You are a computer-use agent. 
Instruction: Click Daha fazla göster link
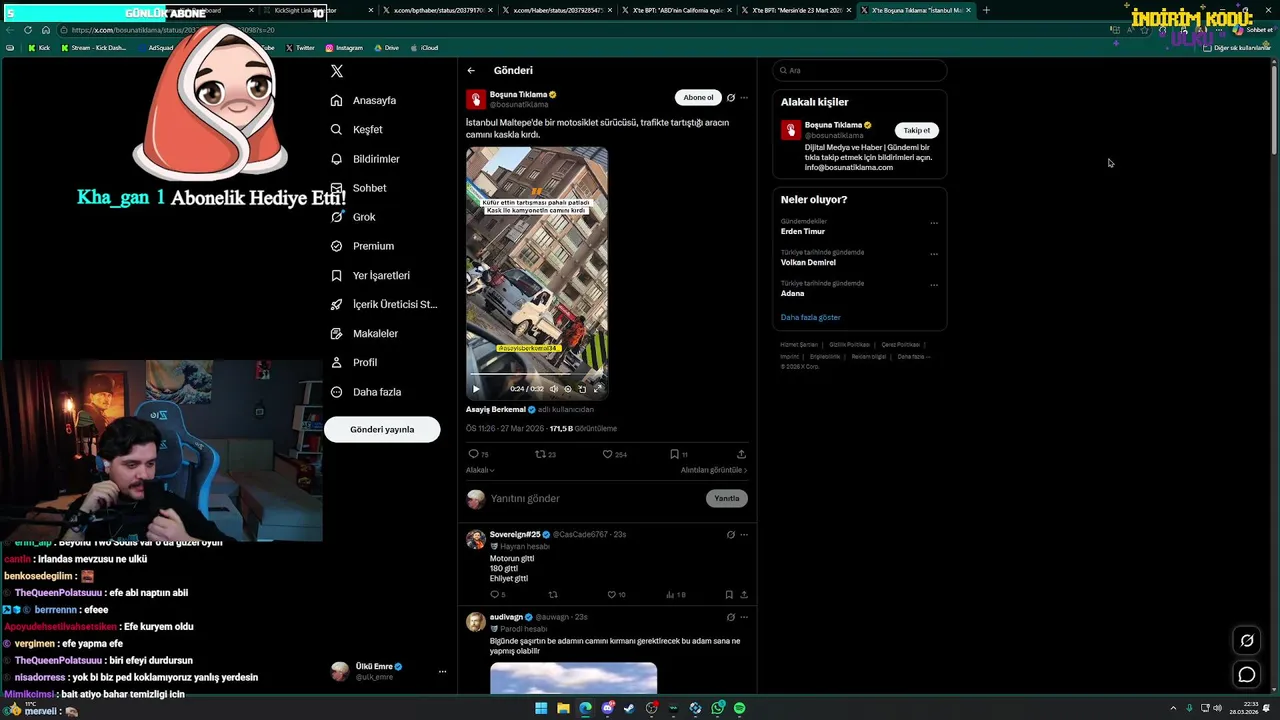pyautogui.click(x=811, y=317)
